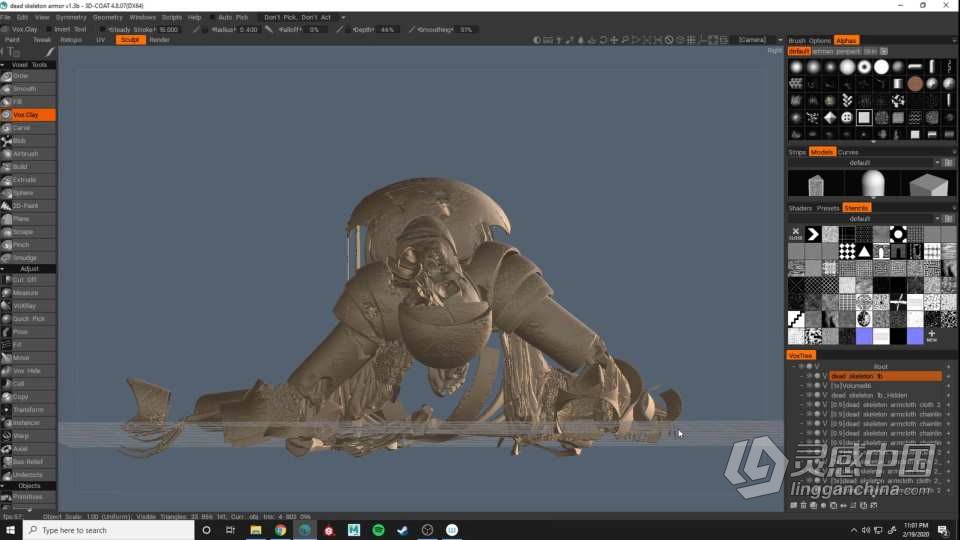Open the Models 'default' folder dropdown
This screenshot has width=960, height=540.
[x=937, y=163]
